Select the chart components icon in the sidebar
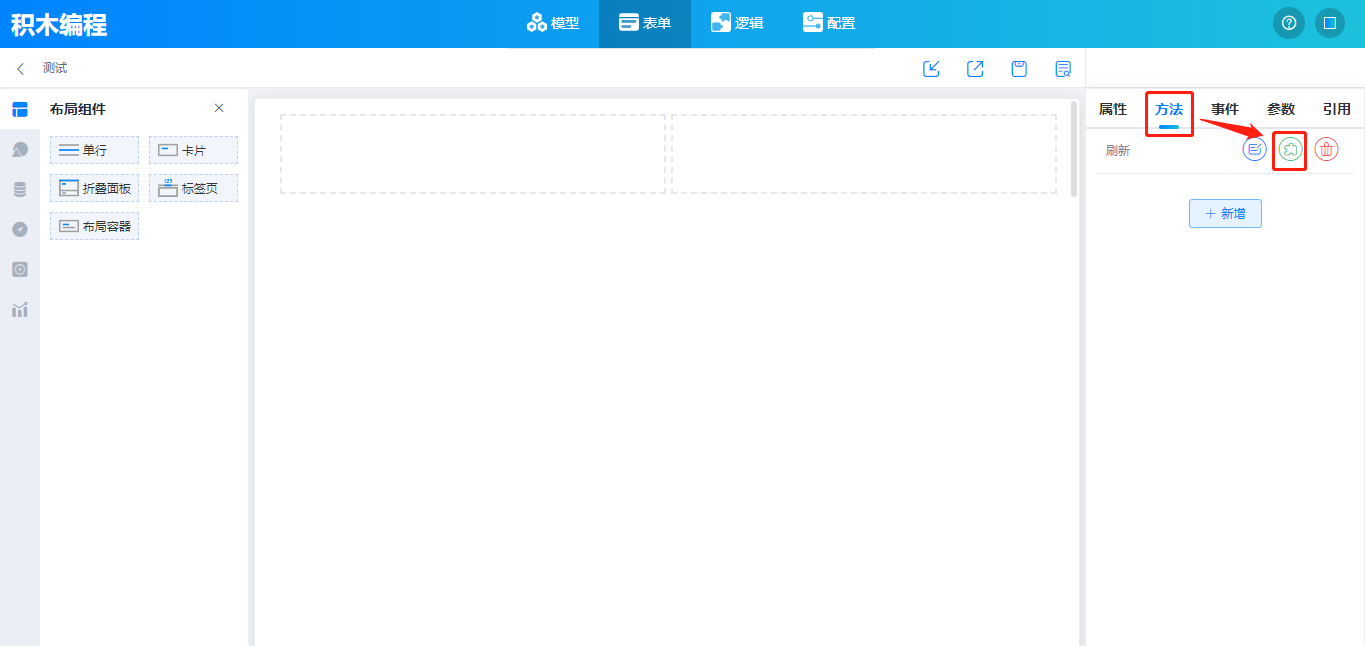The height and width of the screenshot is (646, 1365). (x=20, y=310)
